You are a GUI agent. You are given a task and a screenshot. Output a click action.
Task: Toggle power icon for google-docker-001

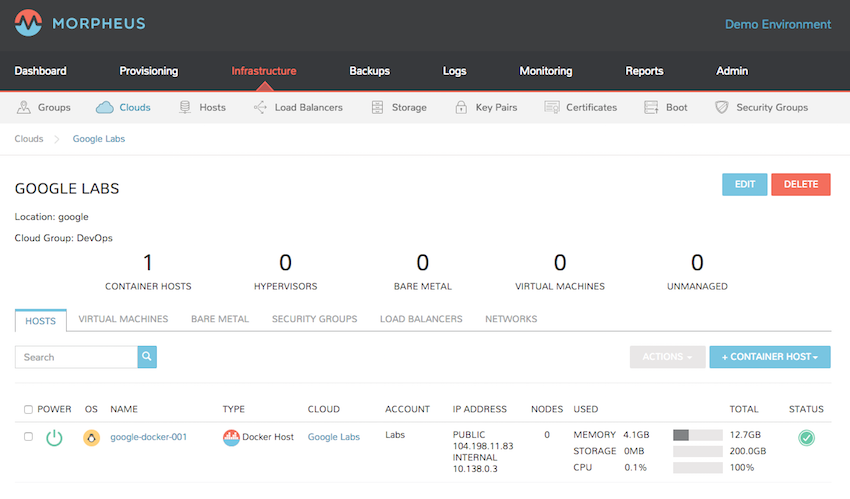(54, 437)
